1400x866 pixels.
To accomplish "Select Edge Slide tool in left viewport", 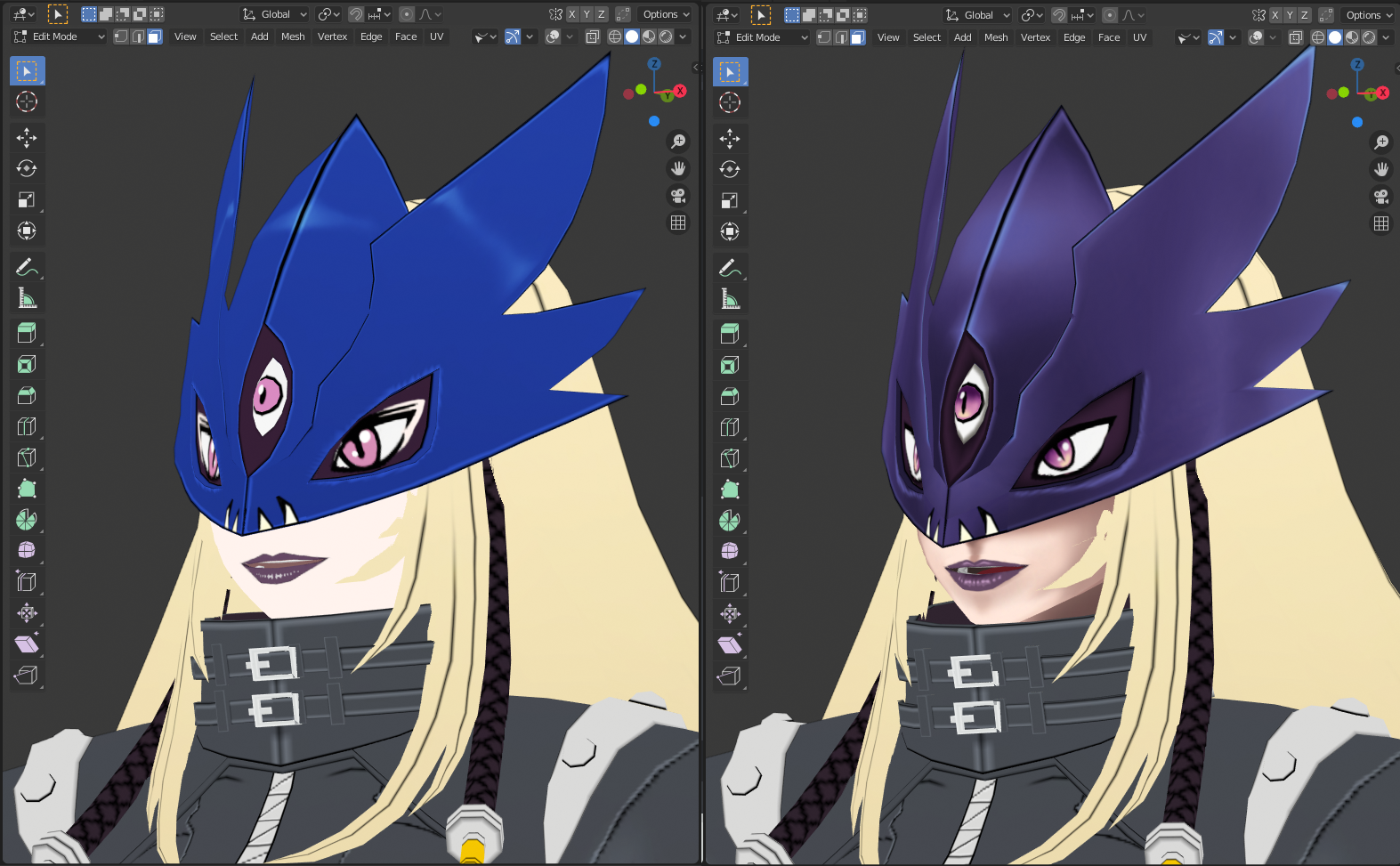I will [27, 581].
